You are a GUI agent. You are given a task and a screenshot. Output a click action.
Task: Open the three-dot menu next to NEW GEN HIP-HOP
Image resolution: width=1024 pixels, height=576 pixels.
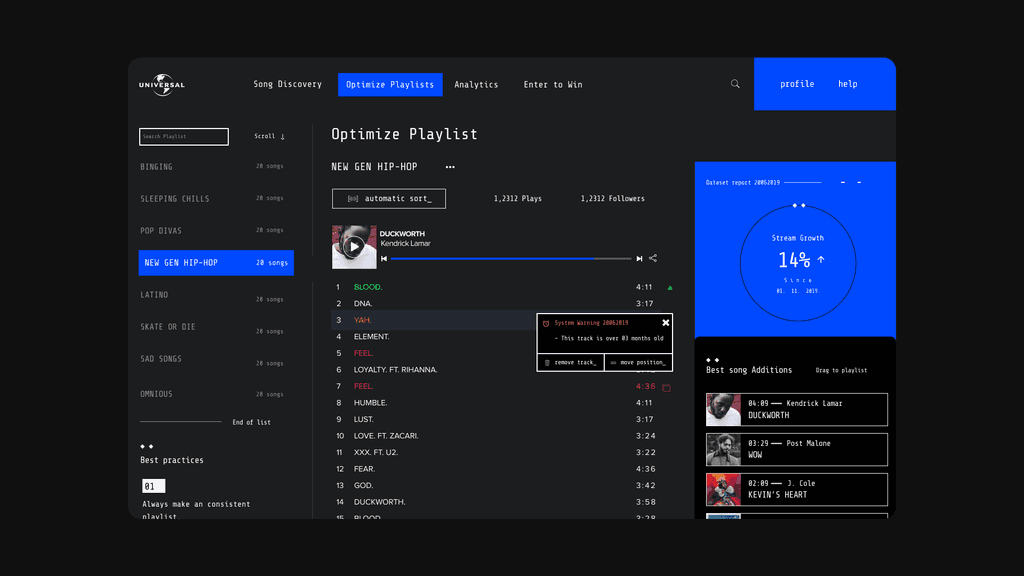coord(450,167)
